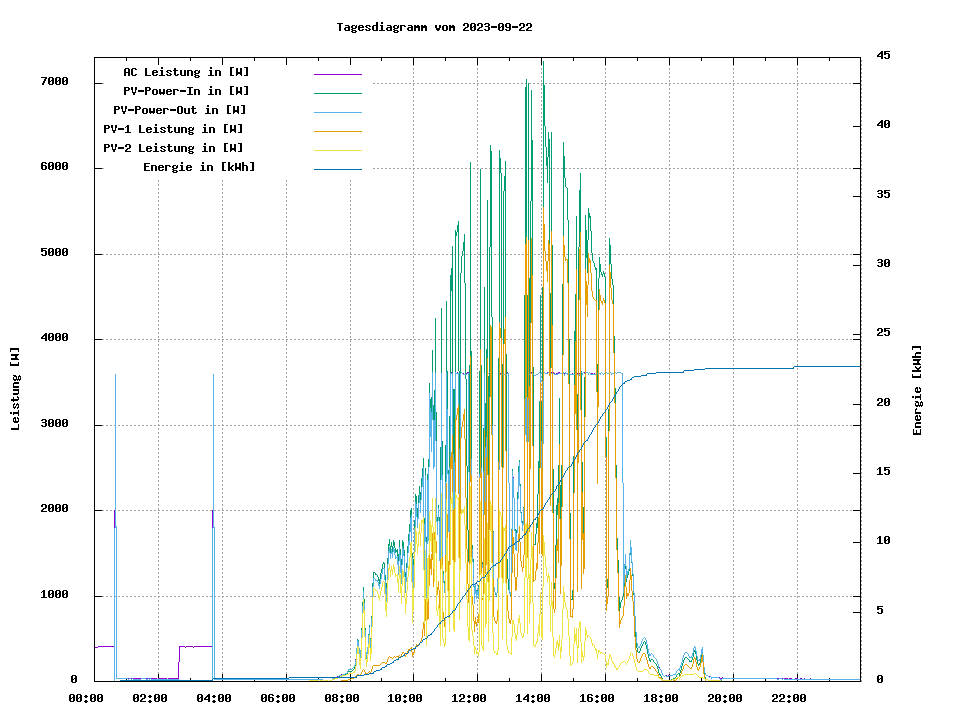Select the 'AC Leistung in [W]' legend label
The height and width of the screenshot is (720, 960).
pos(186,73)
